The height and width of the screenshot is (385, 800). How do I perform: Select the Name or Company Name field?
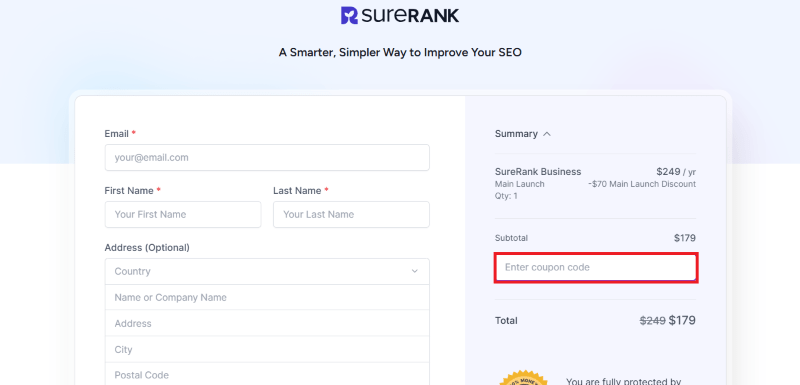pyautogui.click(x=267, y=297)
